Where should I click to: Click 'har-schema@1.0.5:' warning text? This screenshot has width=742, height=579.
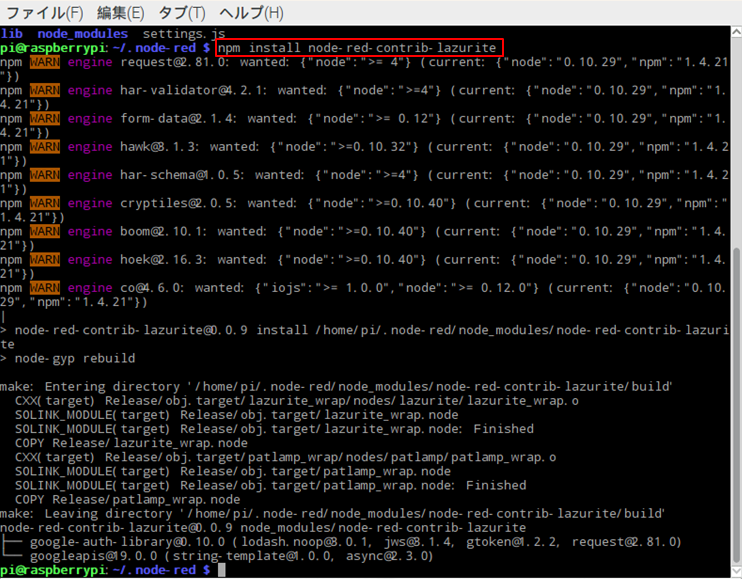pos(182,175)
